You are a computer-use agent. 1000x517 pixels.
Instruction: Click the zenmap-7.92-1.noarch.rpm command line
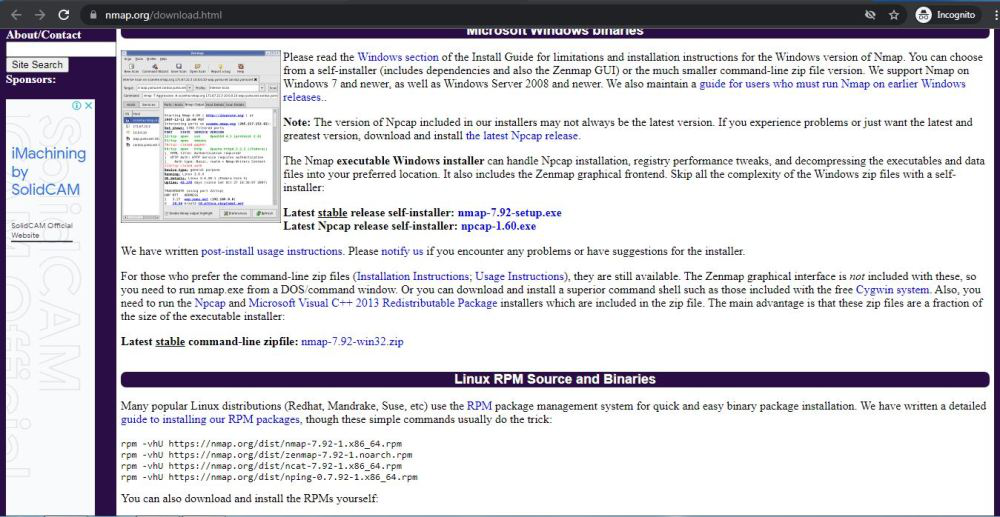click(267, 455)
